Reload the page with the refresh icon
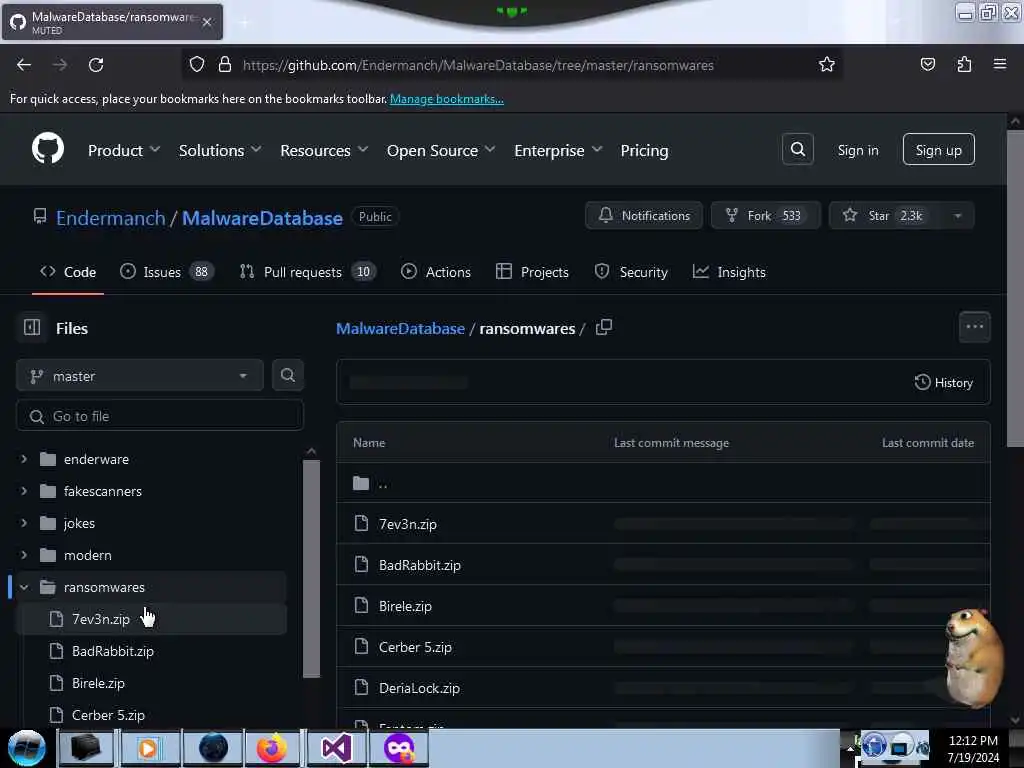Image resolution: width=1024 pixels, height=768 pixels. pyautogui.click(x=96, y=65)
